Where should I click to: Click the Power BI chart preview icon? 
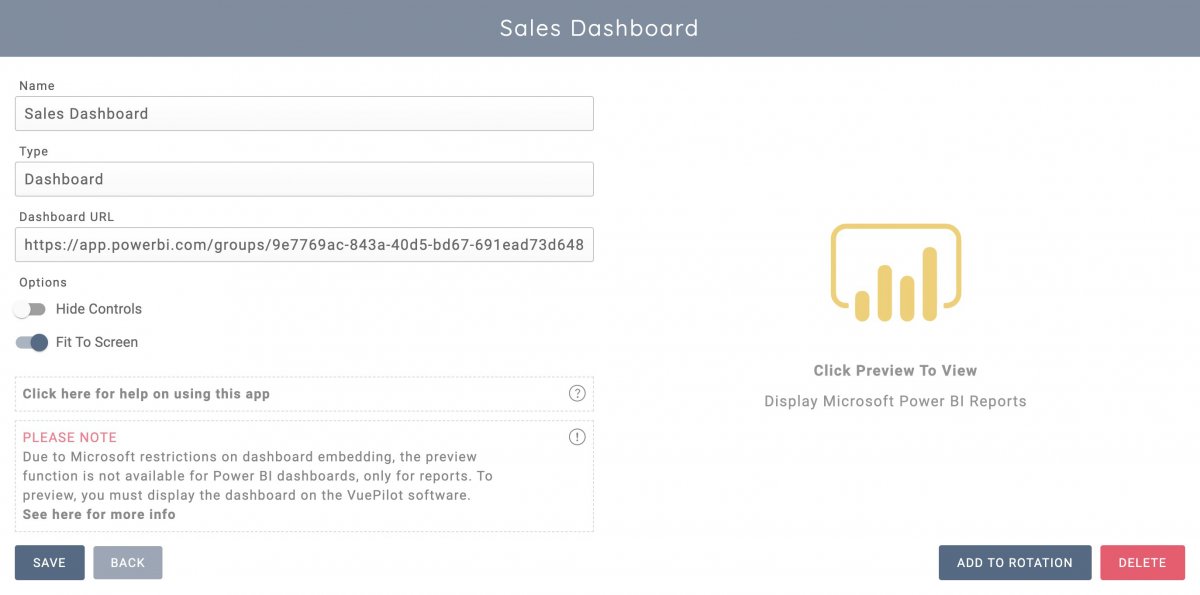click(x=896, y=273)
